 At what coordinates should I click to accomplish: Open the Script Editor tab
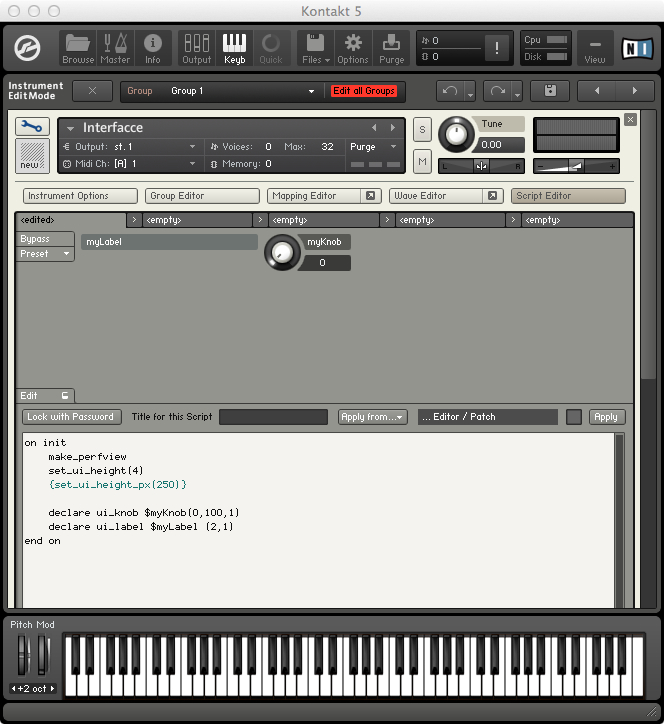pyautogui.click(x=568, y=196)
